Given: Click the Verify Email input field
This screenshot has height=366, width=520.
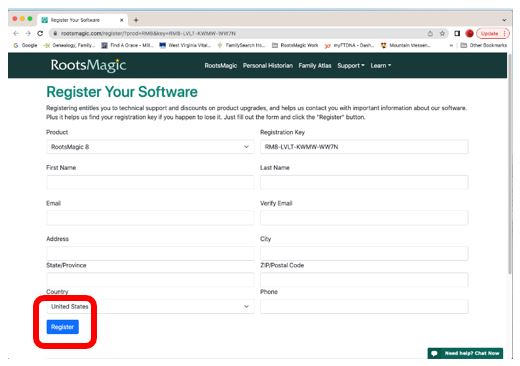Looking at the screenshot, I should tap(364, 218).
